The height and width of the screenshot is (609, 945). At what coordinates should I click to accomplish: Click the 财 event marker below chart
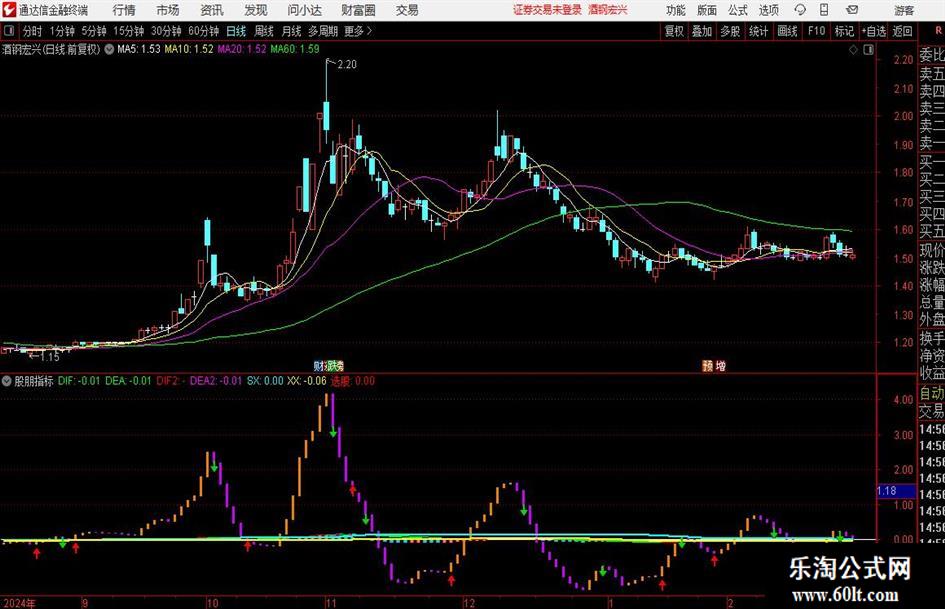click(x=318, y=365)
